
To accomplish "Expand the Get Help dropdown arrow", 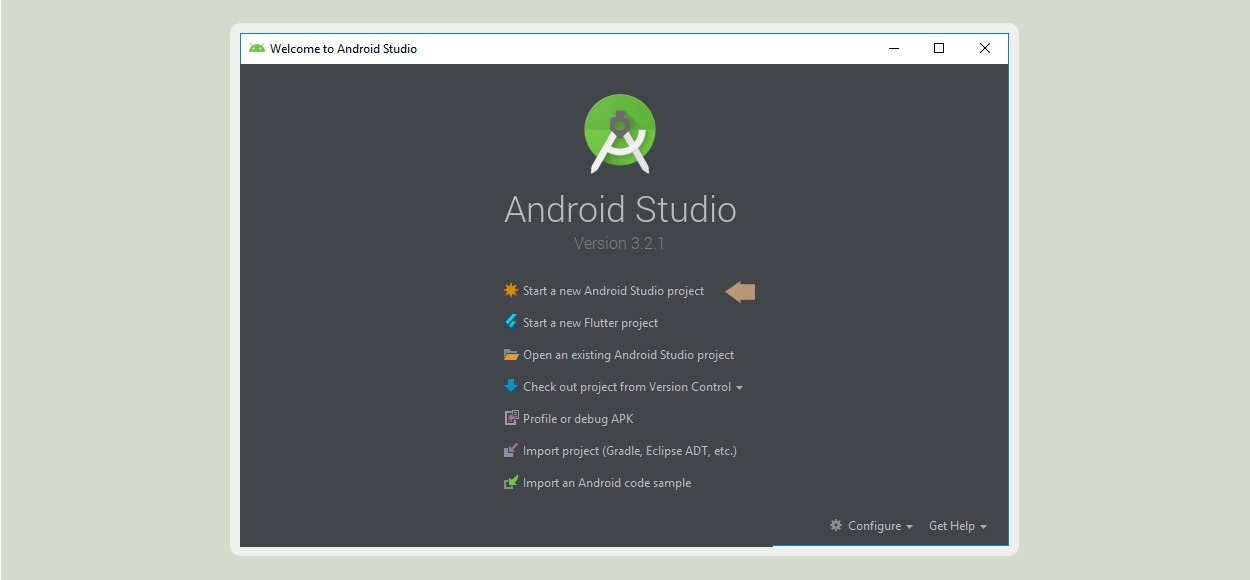I will pos(983,527).
